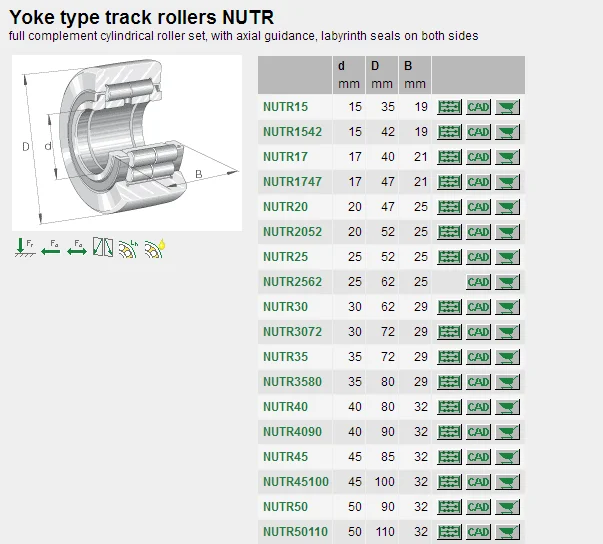
Task: Open the NUTR3072 product link
Action: coord(292,332)
